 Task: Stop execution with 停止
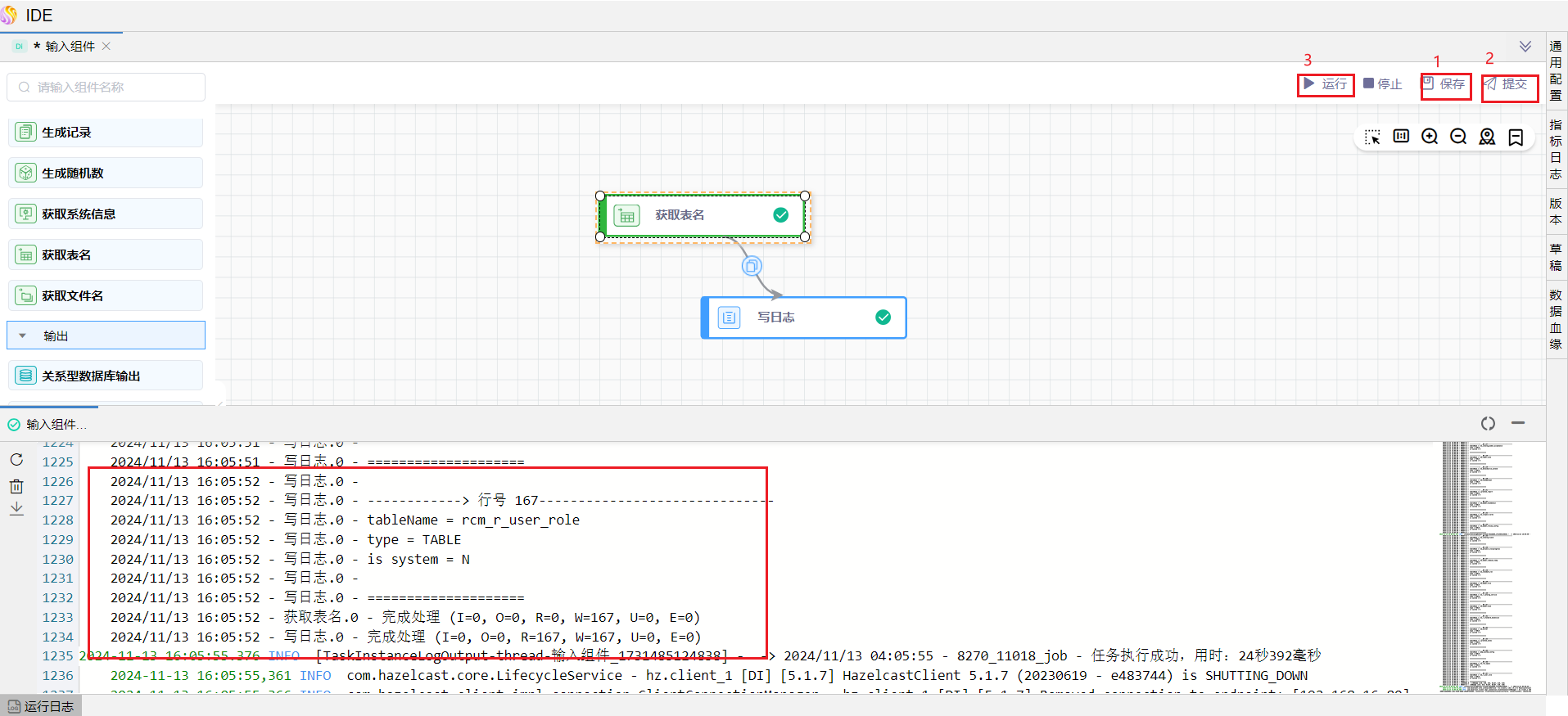1383,84
